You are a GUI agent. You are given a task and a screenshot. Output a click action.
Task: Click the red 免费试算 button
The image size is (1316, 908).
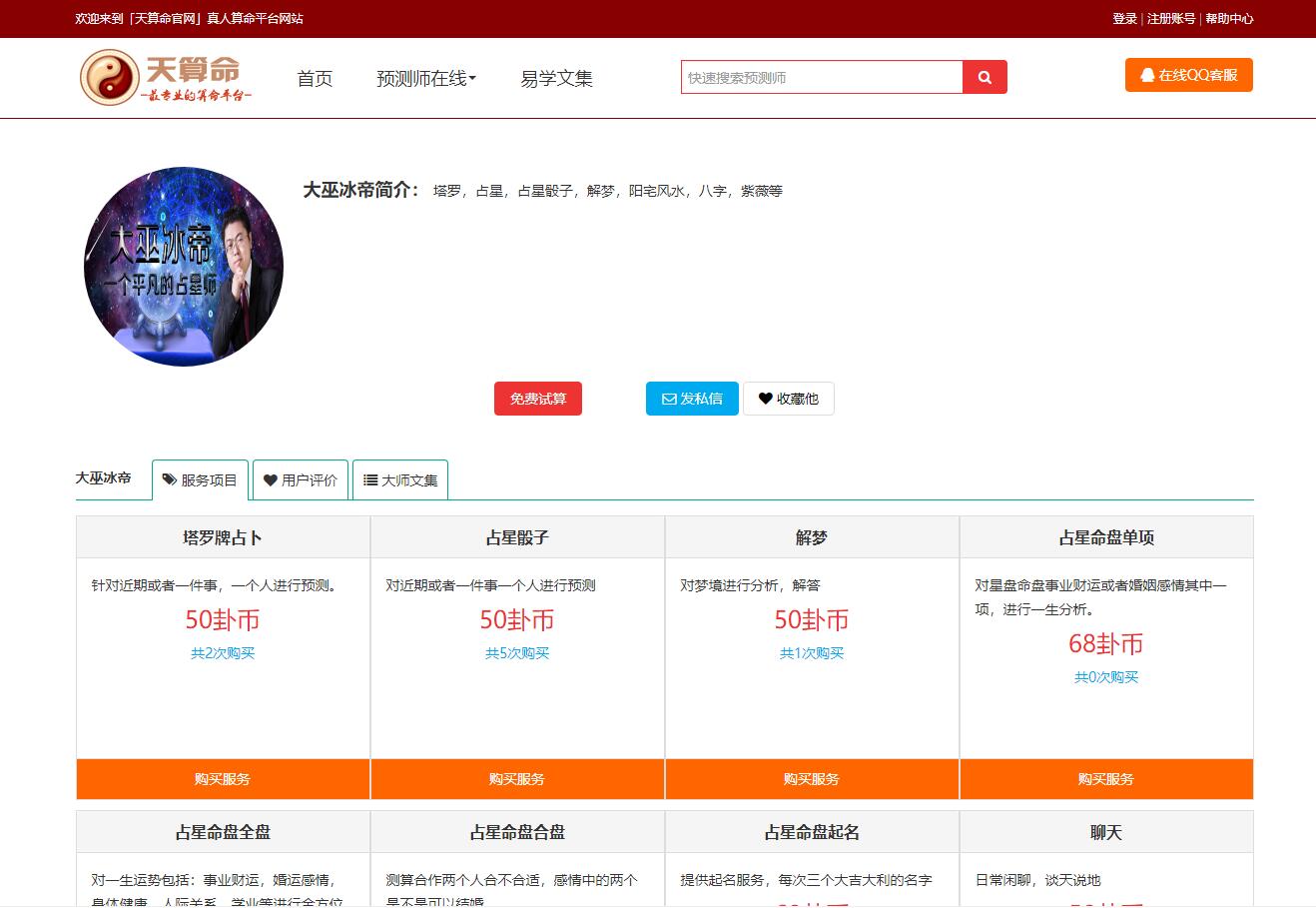click(538, 399)
